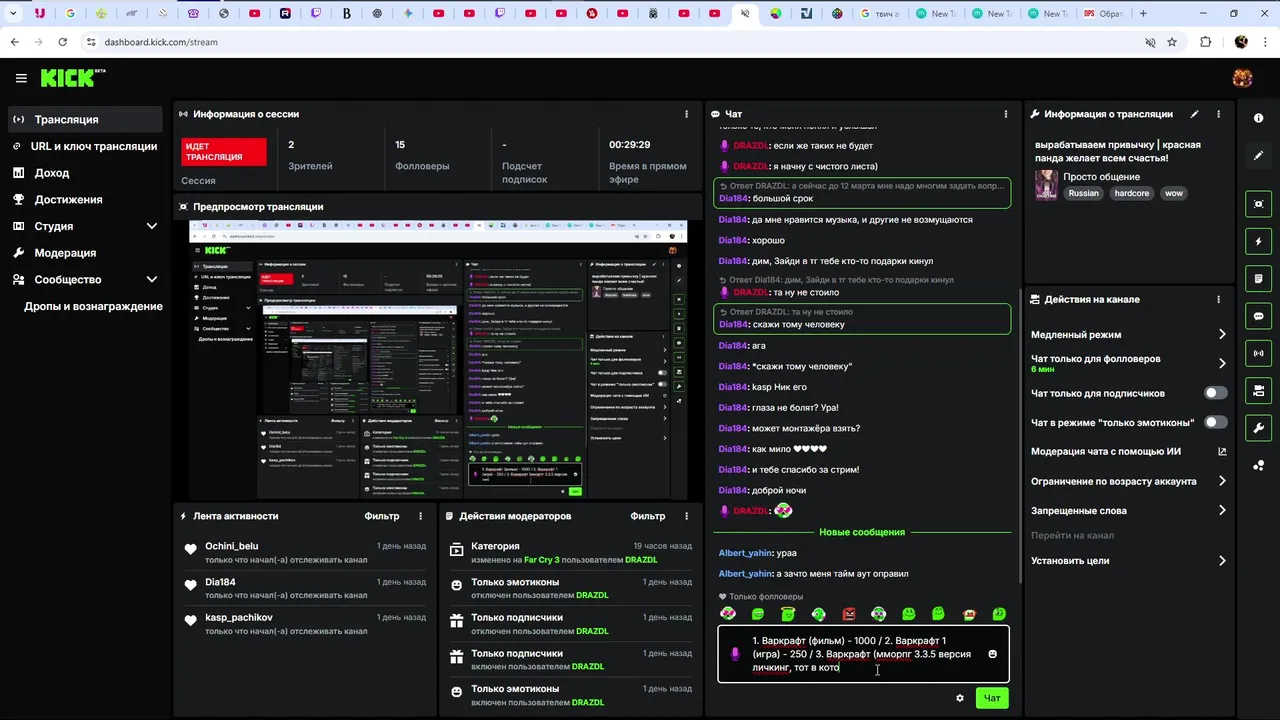The image size is (1280, 720).
Task: Open Stream info panel three-dot menu
Action: coord(1218,114)
